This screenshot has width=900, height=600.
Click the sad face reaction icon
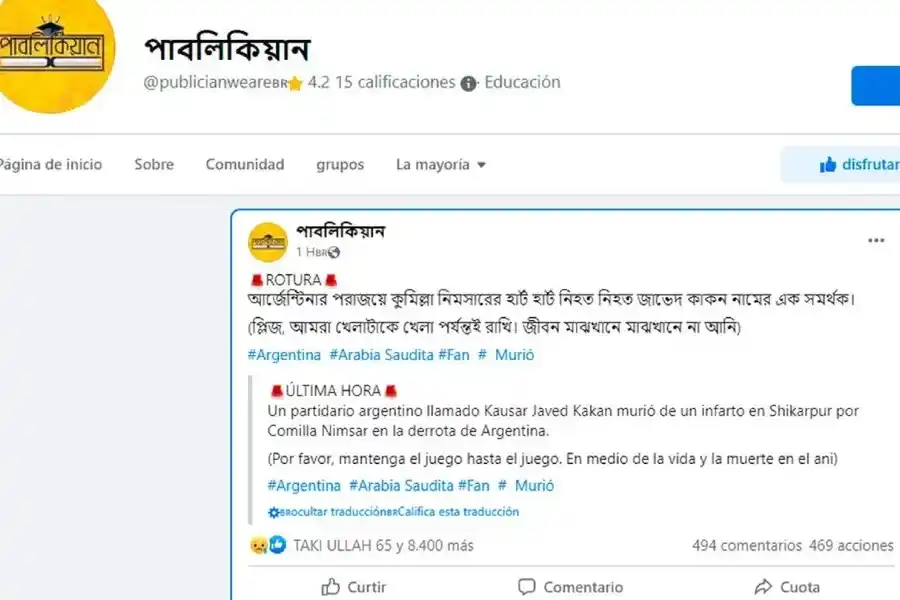260,546
